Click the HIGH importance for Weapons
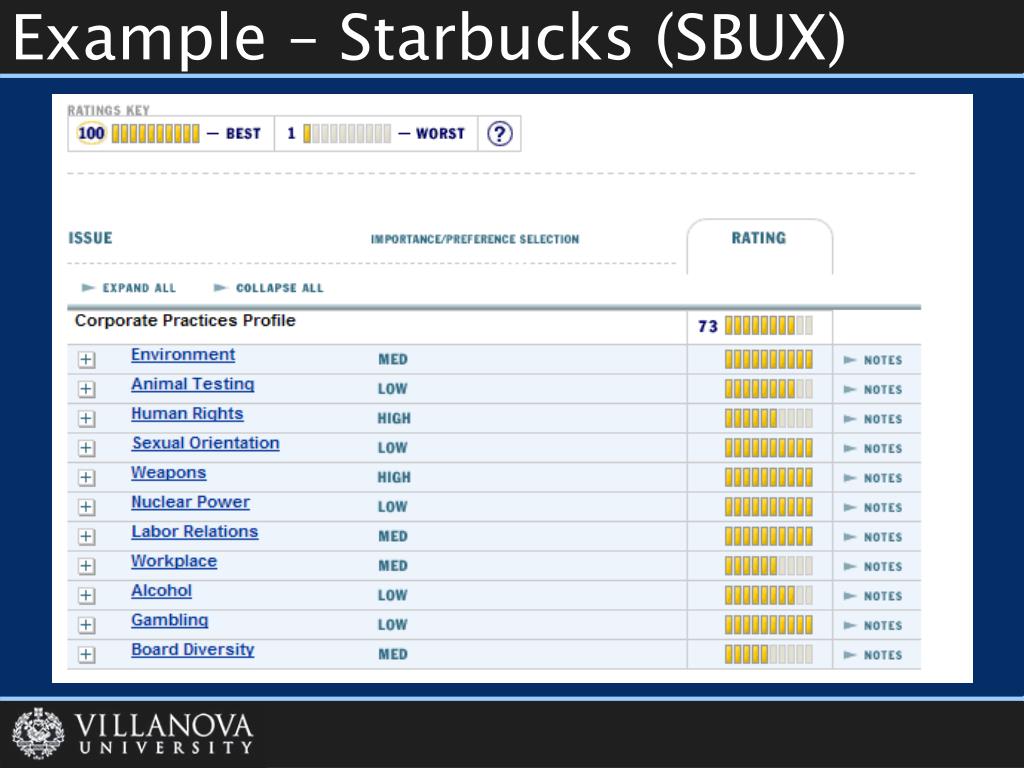This screenshot has height=768, width=1024. [394, 477]
